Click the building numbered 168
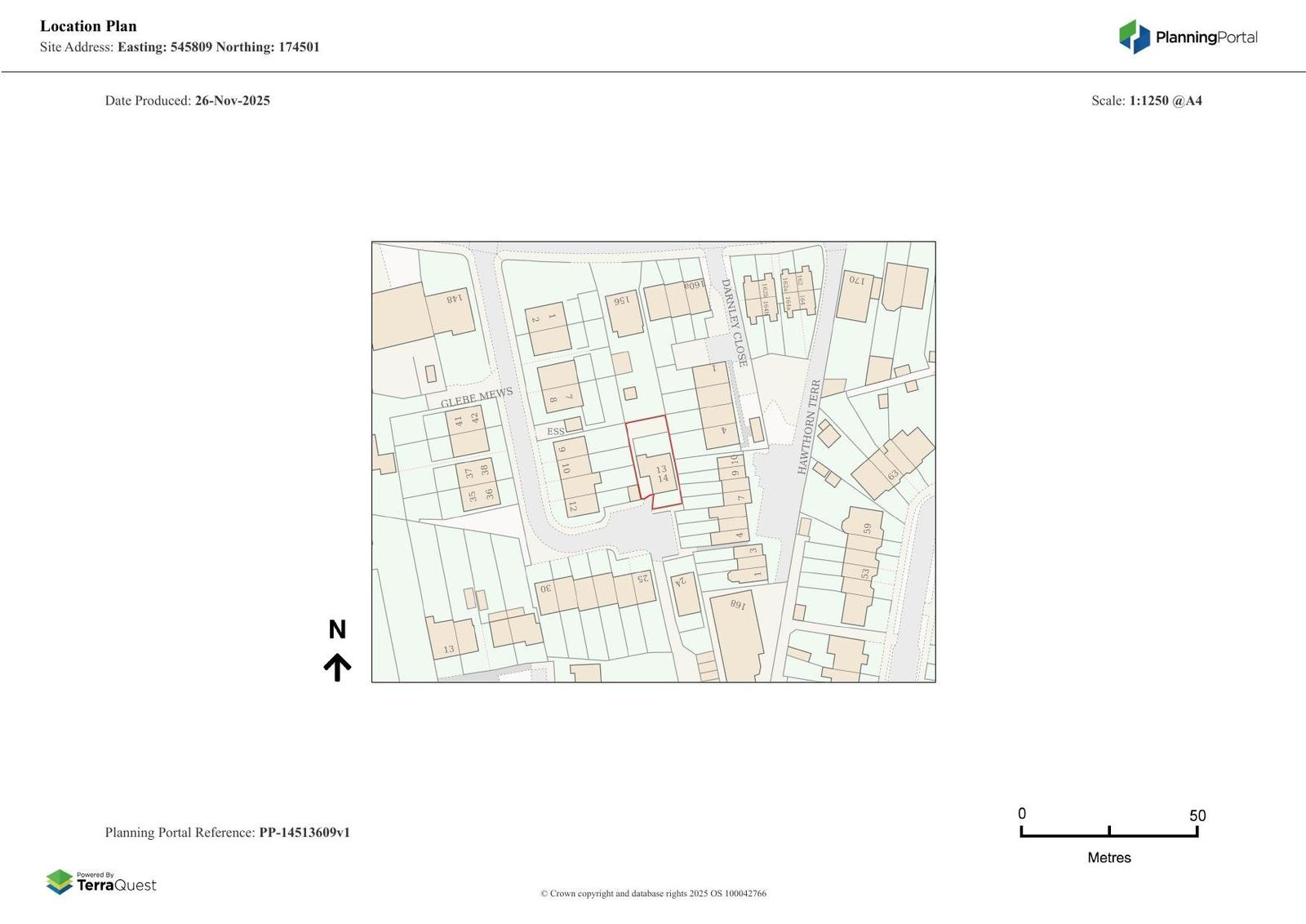Viewport: 1306px width, 924px height. click(x=736, y=637)
